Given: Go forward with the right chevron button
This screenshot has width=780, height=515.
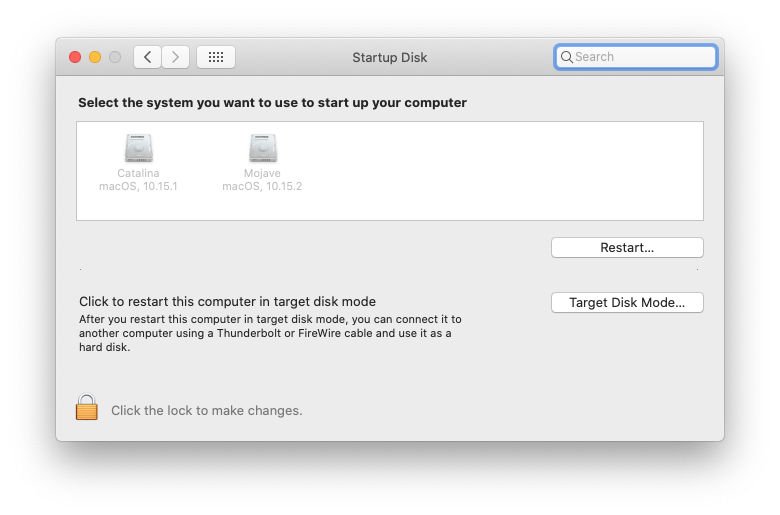Looking at the screenshot, I should 175,57.
